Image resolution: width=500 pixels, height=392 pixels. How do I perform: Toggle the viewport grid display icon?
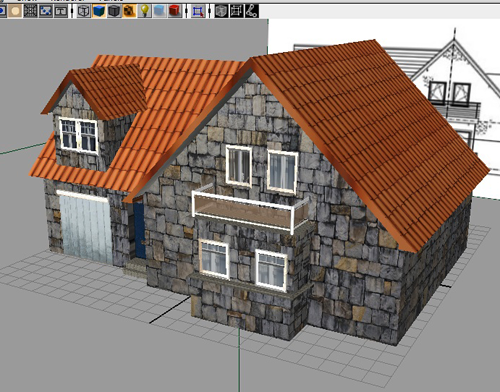click(x=30, y=11)
